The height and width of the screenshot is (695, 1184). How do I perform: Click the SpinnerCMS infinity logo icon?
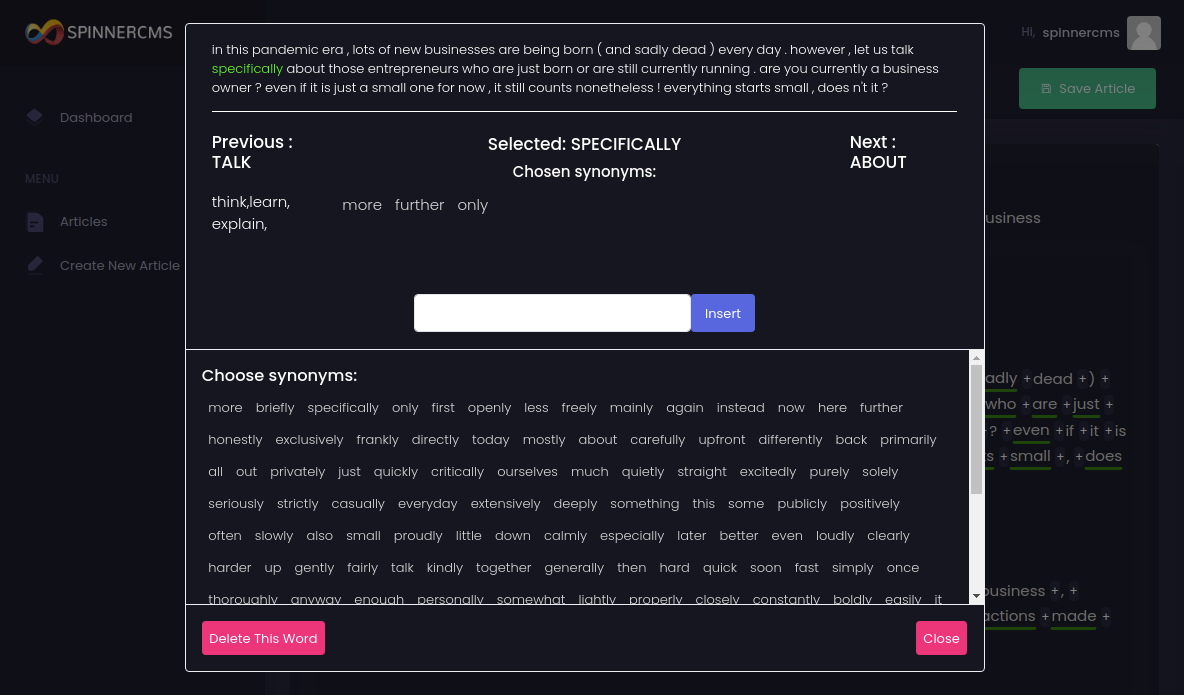pos(44,32)
